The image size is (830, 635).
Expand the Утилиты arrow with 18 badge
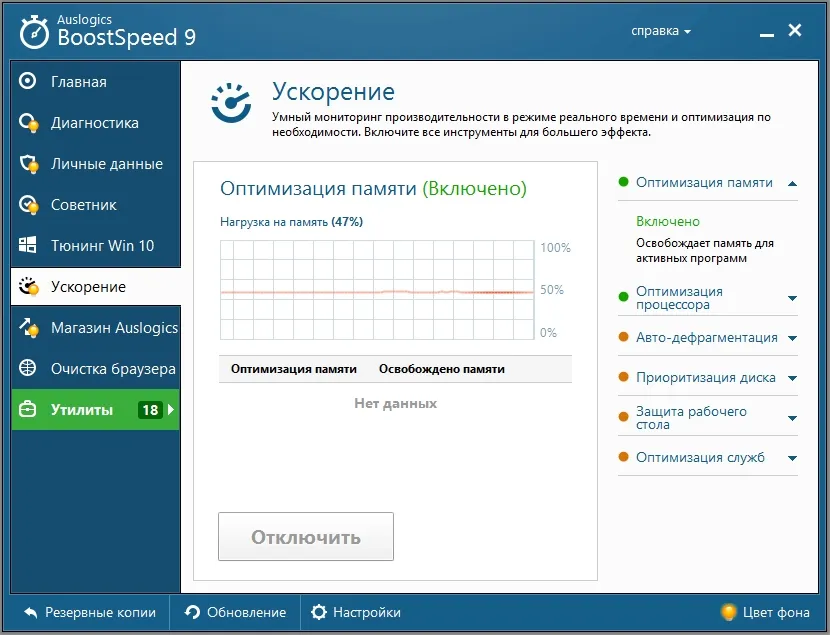click(170, 410)
